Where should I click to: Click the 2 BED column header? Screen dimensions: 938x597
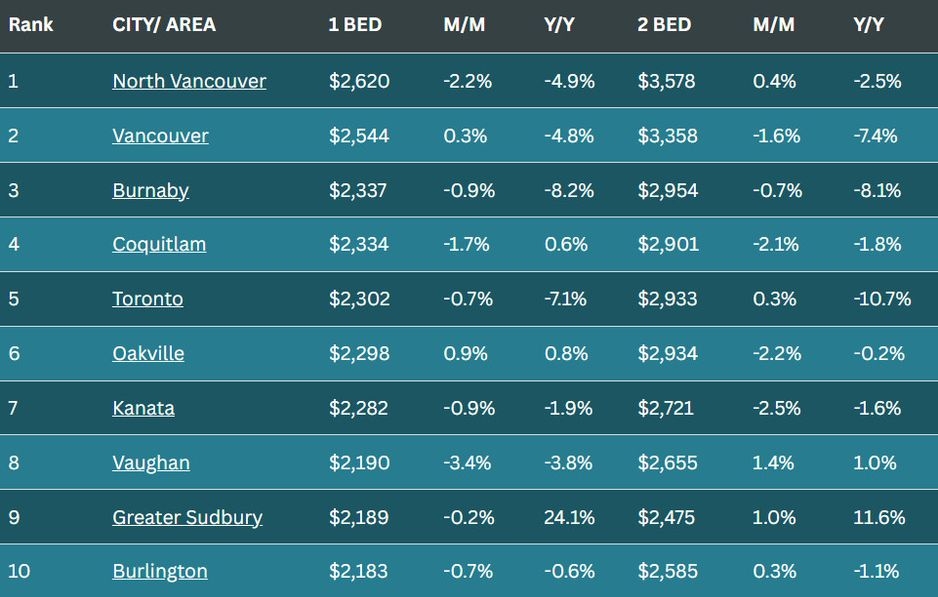[x=664, y=25]
